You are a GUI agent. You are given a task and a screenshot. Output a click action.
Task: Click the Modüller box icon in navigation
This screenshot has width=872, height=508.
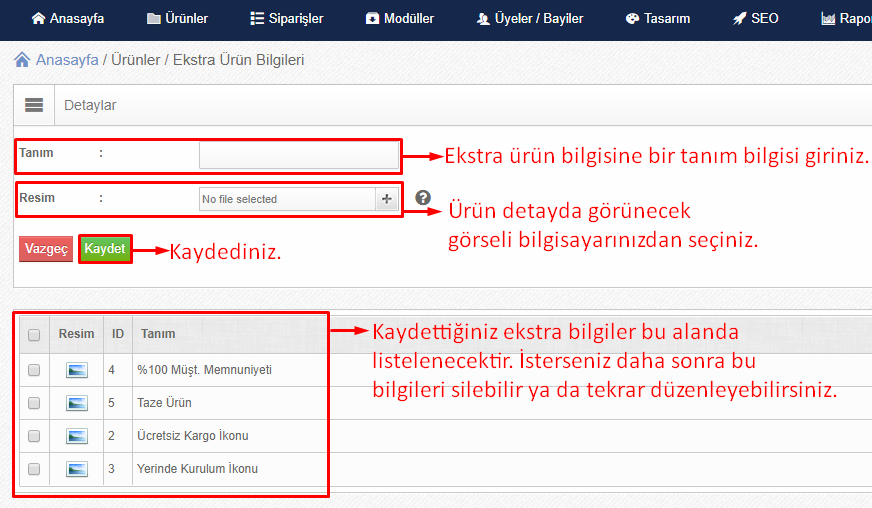[x=372, y=18]
